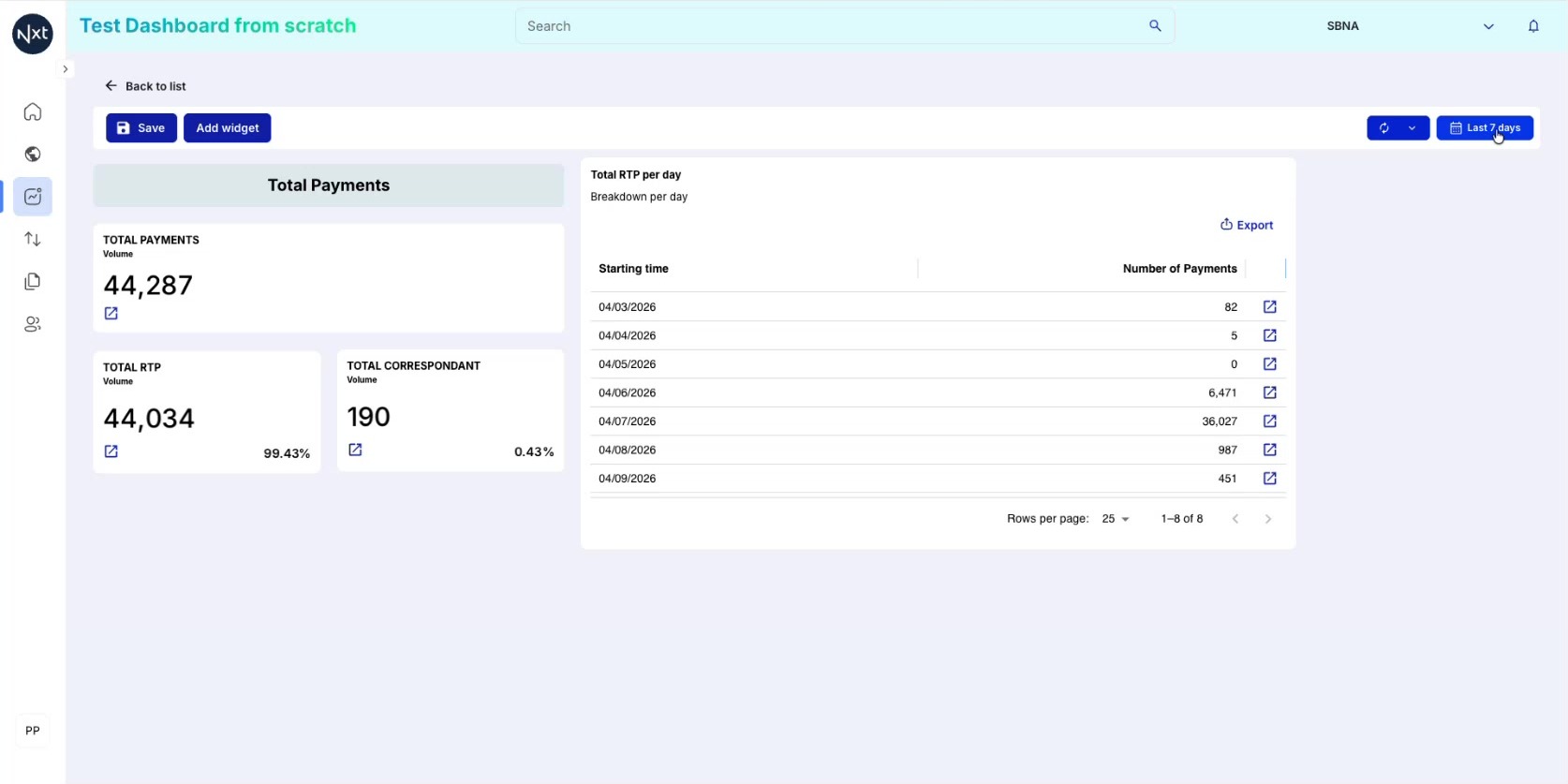
Task: Click the refresh dashboard icon button
Action: tap(1383, 128)
